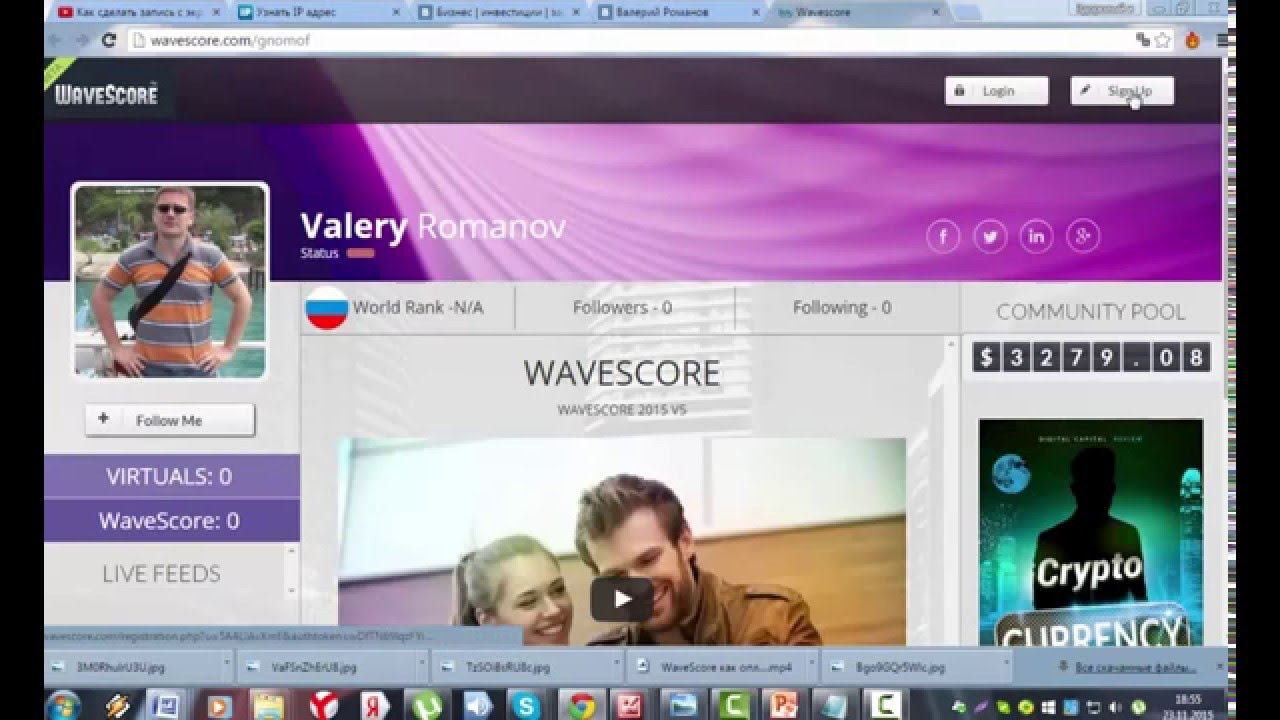Reload the page with the browser refresh icon
The width and height of the screenshot is (1280, 720).
click(109, 41)
